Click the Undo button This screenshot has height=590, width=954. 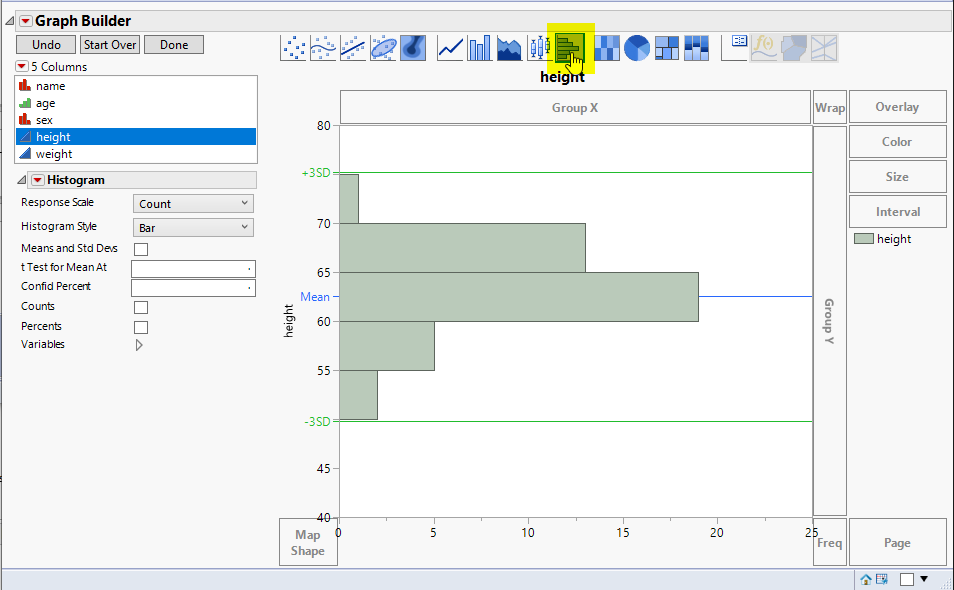click(46, 44)
